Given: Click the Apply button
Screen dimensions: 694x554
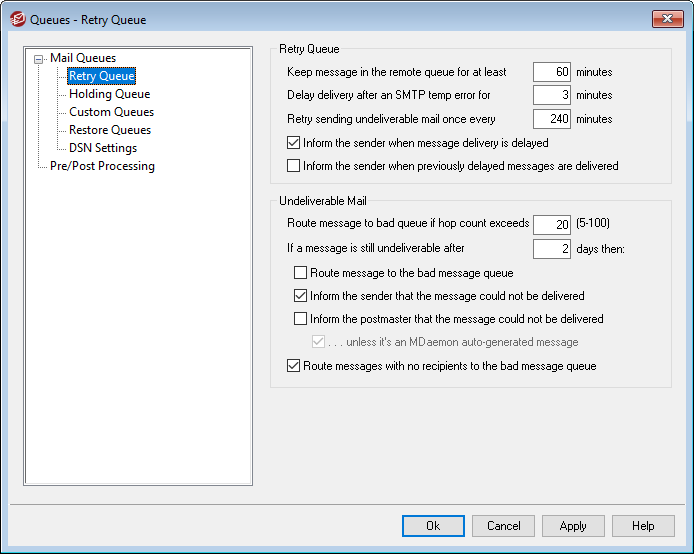Looking at the screenshot, I should click(573, 526).
